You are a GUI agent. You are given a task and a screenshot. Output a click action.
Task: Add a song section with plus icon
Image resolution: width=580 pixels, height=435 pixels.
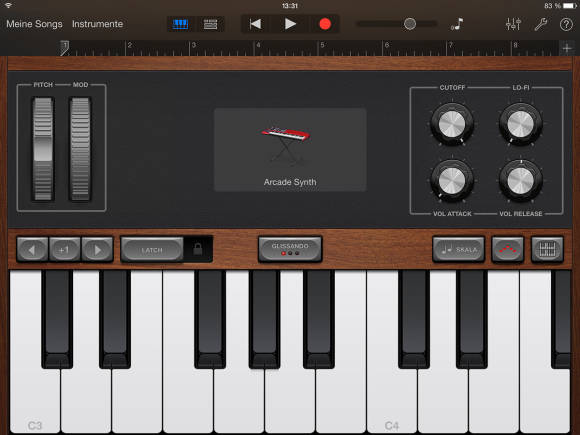567,48
